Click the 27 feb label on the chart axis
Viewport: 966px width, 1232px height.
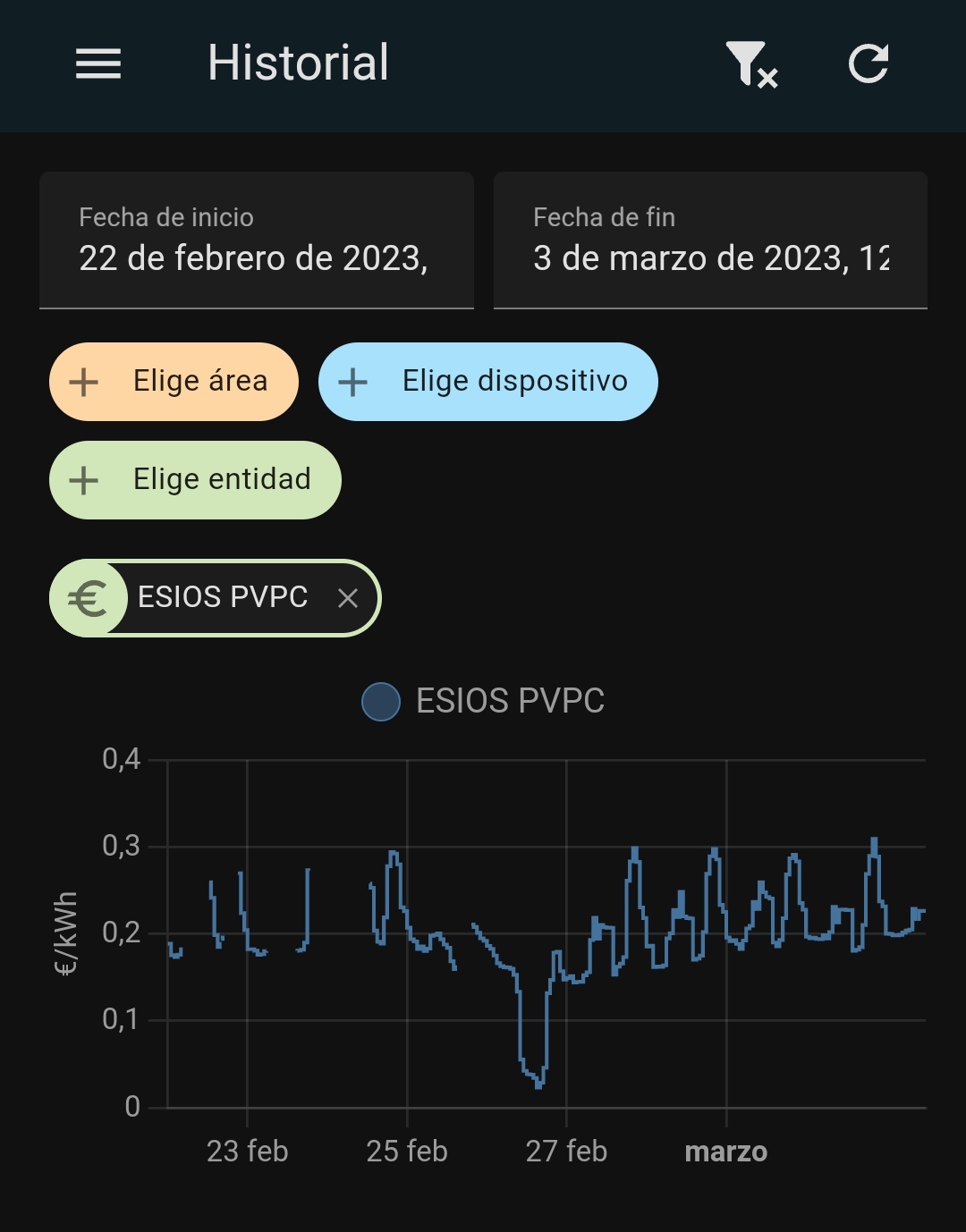(568, 1152)
